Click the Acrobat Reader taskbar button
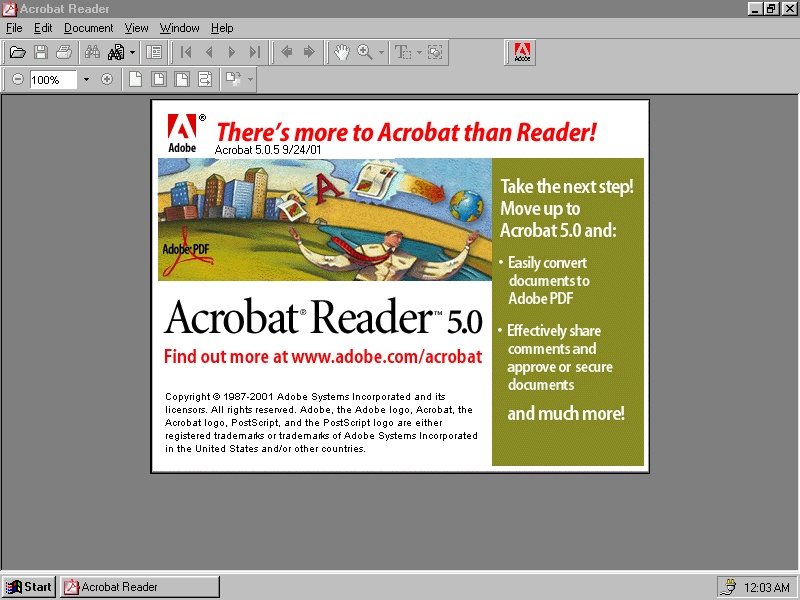 140,587
